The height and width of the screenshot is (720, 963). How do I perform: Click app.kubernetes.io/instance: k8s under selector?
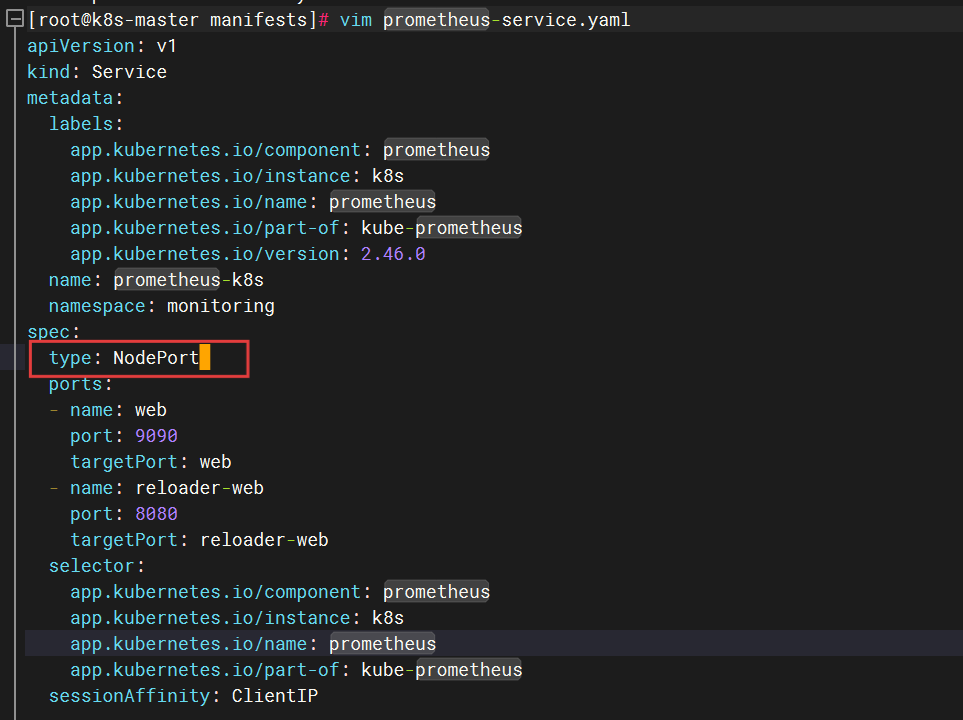coord(237,617)
